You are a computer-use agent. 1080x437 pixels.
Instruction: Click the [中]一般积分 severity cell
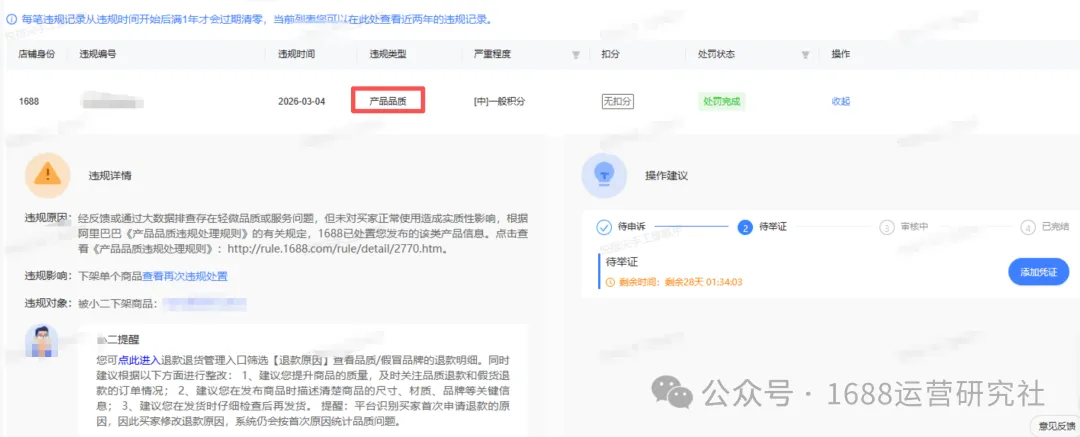tap(499, 101)
